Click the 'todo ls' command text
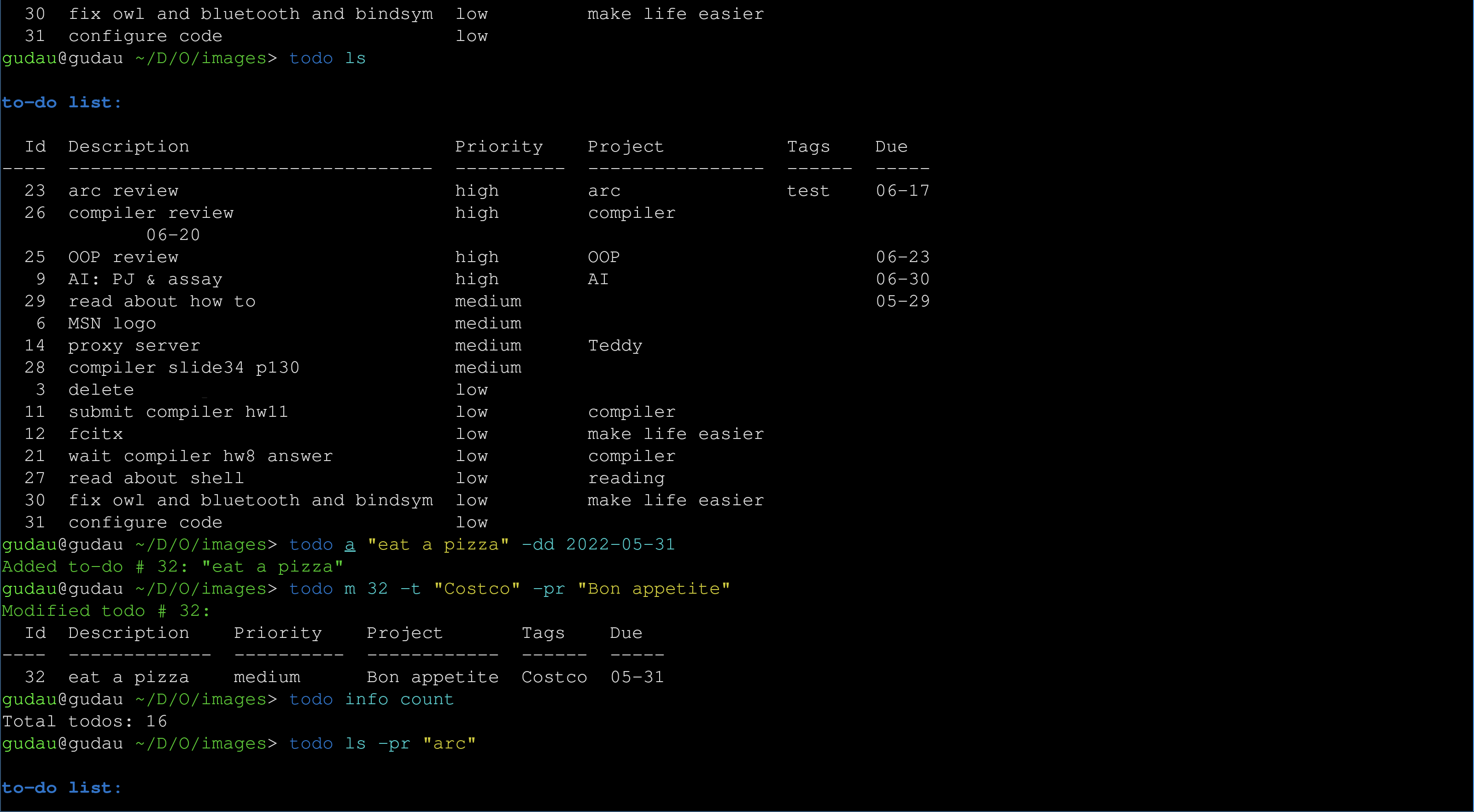Image resolution: width=1474 pixels, height=812 pixels. pyautogui.click(x=327, y=58)
